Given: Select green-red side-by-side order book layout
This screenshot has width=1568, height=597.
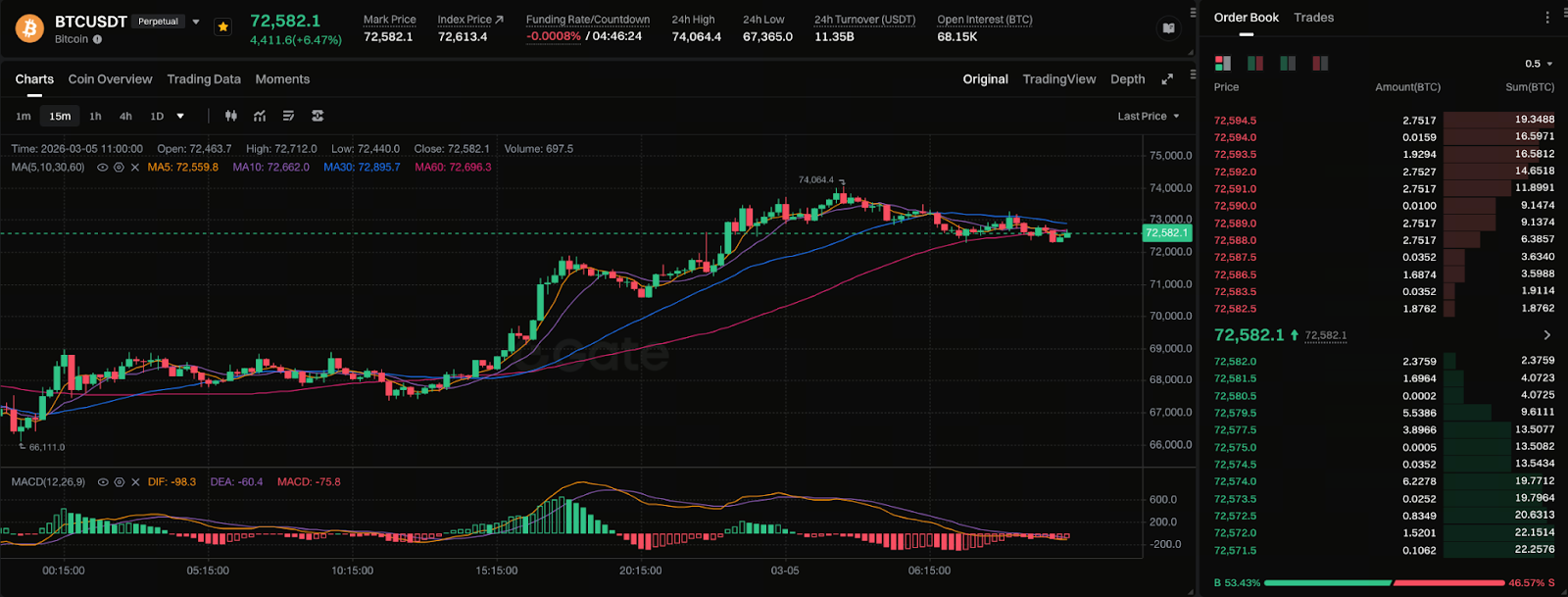Looking at the screenshot, I should (x=1255, y=63).
